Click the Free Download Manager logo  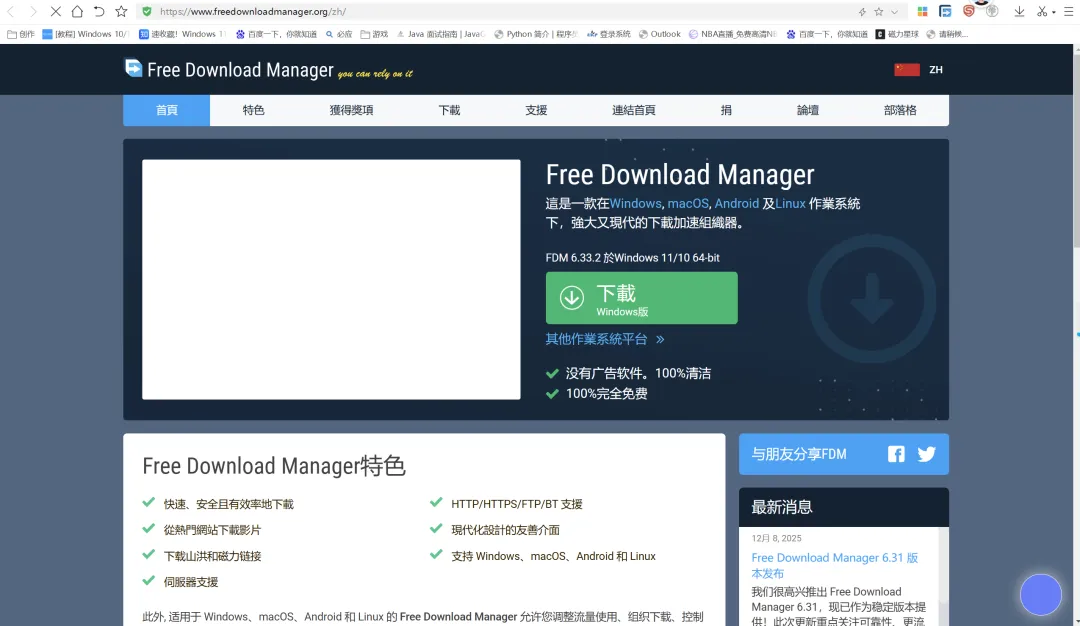pyautogui.click(x=269, y=70)
